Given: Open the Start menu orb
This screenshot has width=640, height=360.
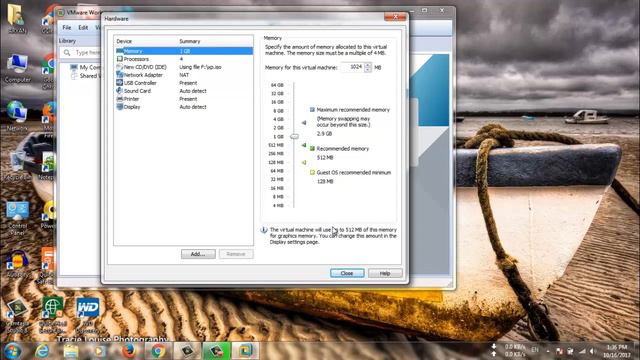Looking at the screenshot, I should [x=13, y=351].
